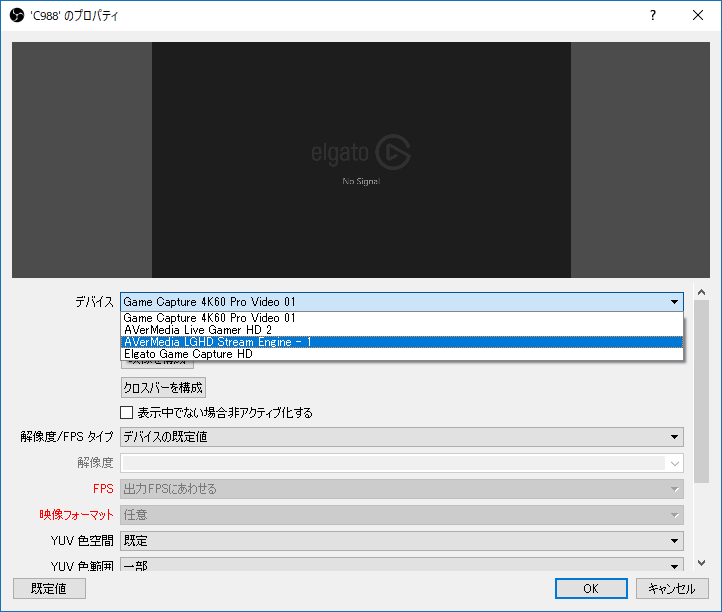The height and width of the screenshot is (612, 722).
Task: Click the vertical scrollbar thumb
Action: [x=701, y=391]
